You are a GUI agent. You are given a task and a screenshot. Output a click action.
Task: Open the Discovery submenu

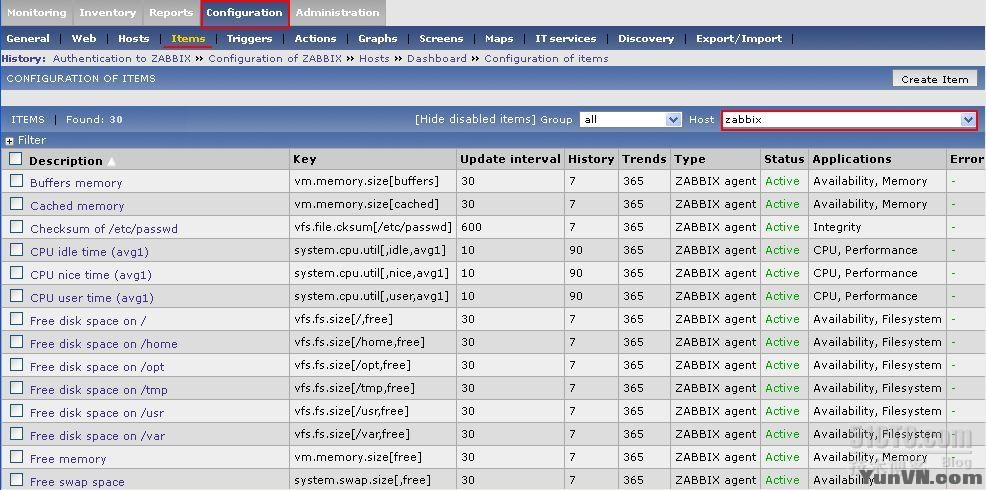(x=646, y=38)
